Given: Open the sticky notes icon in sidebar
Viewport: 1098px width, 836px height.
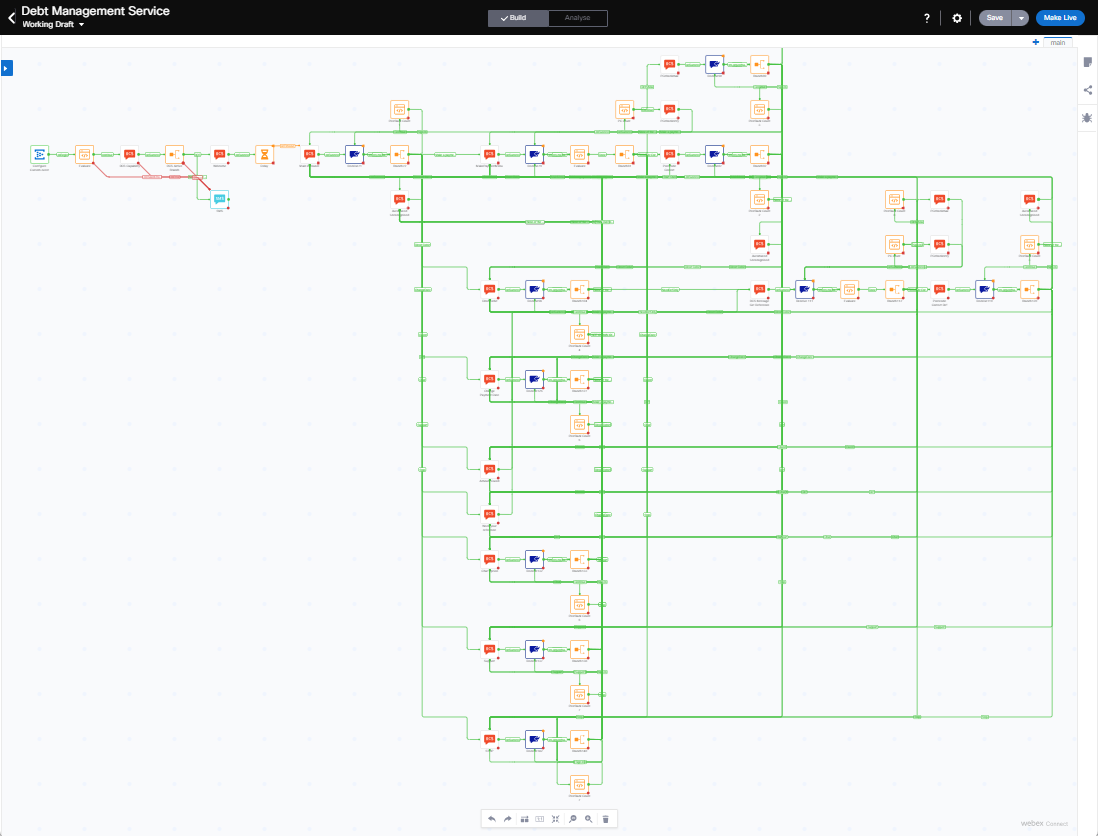Looking at the screenshot, I should (1087, 62).
